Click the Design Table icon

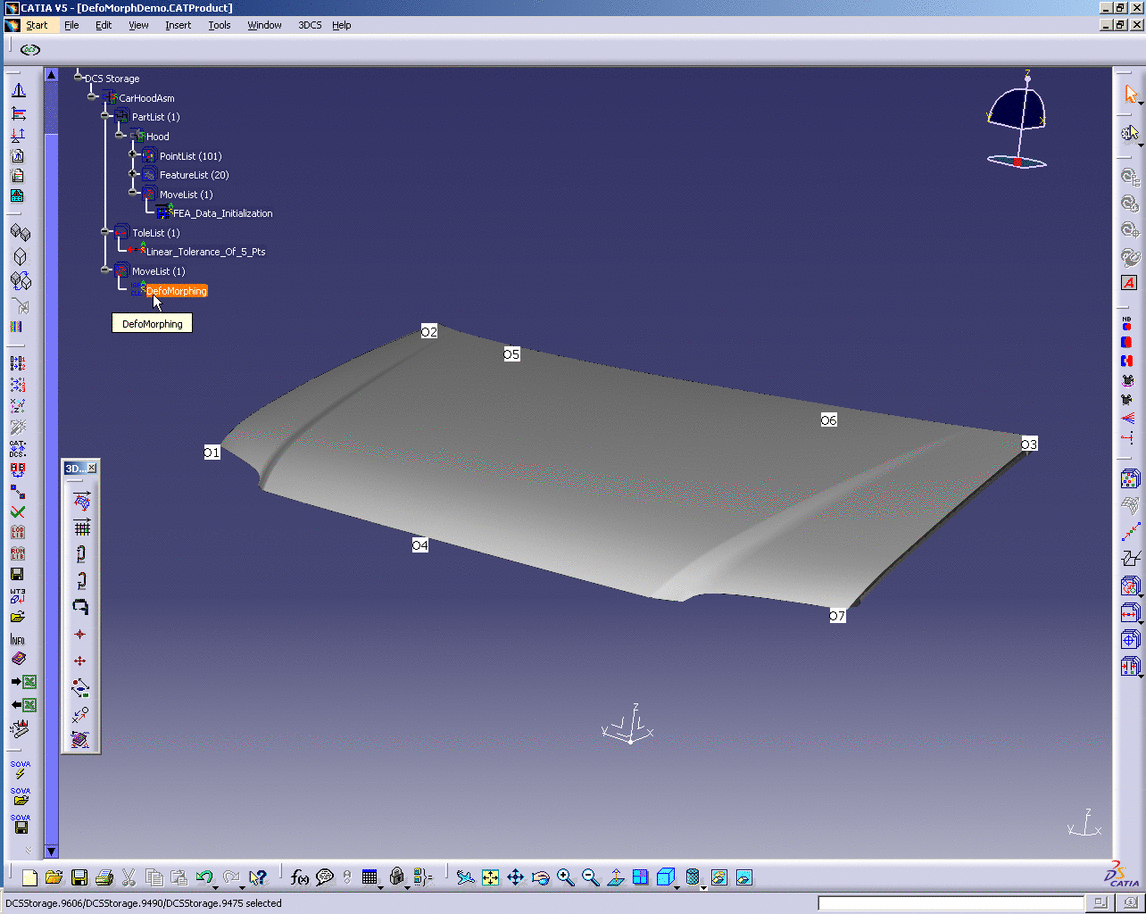click(370, 877)
